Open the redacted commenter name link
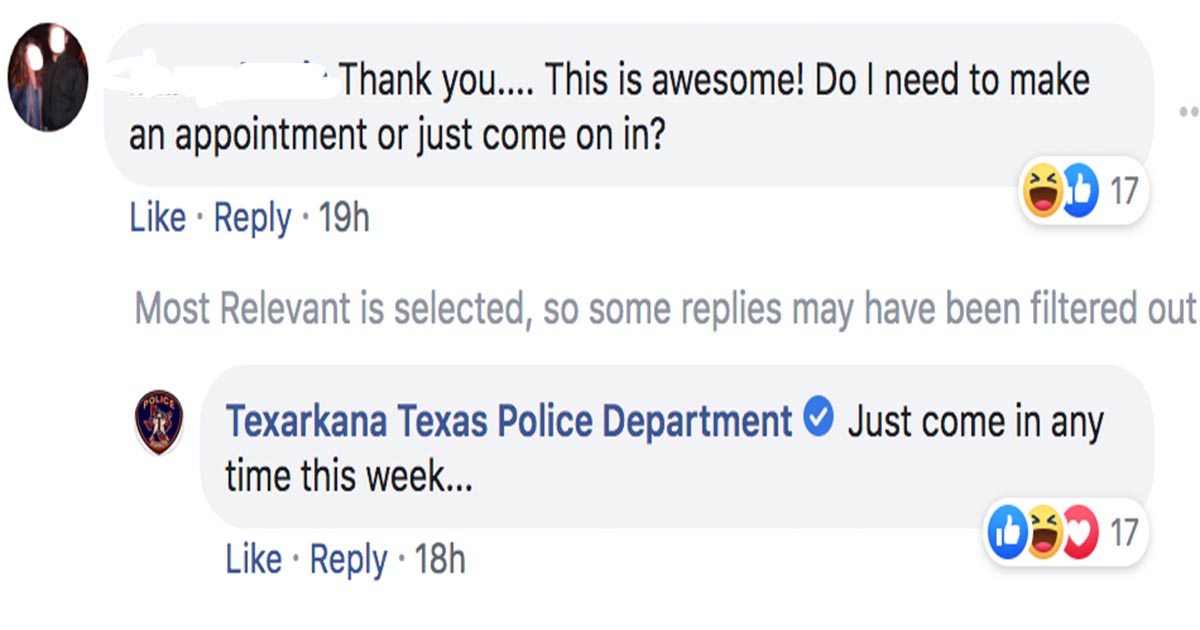 point(228,80)
